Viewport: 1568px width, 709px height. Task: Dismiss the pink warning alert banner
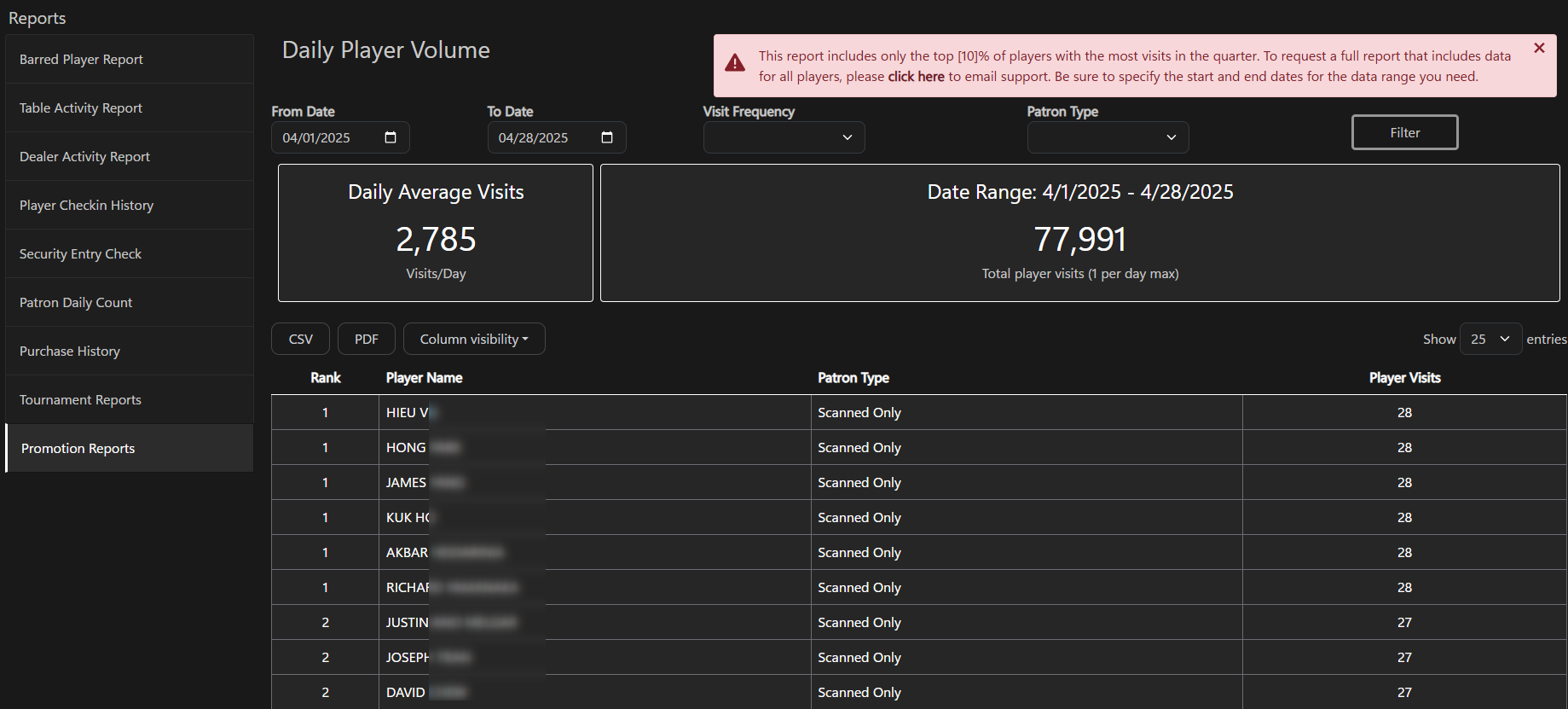pyautogui.click(x=1539, y=49)
